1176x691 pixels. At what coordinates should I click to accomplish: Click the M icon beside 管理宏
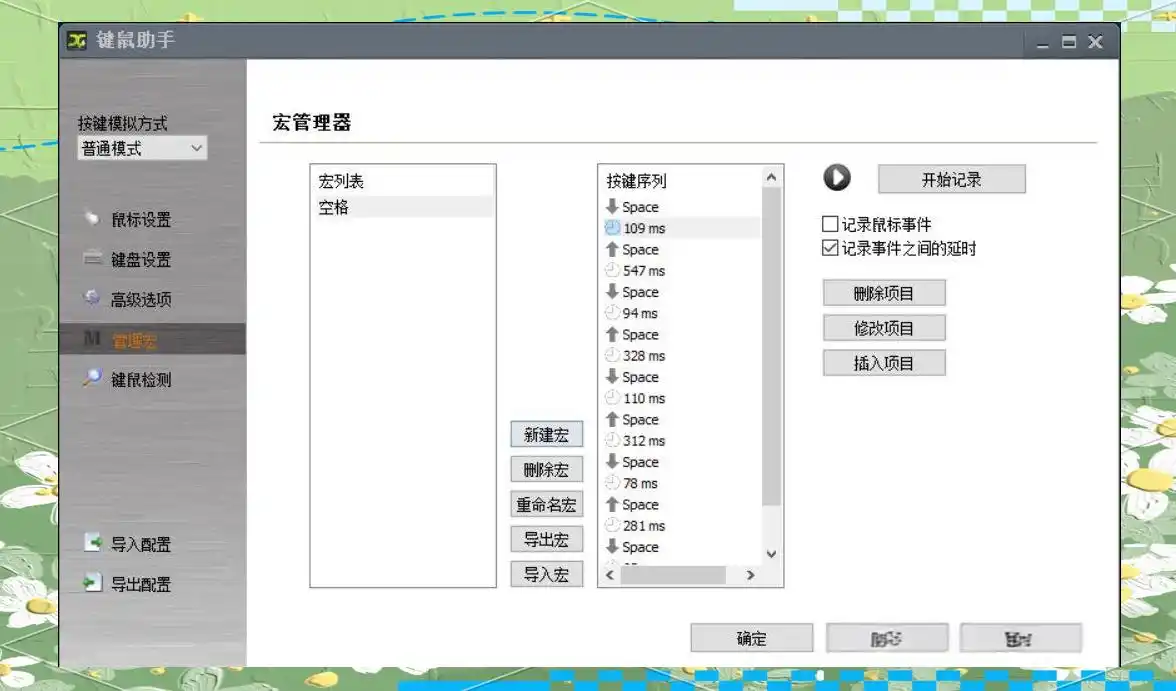pos(91,338)
